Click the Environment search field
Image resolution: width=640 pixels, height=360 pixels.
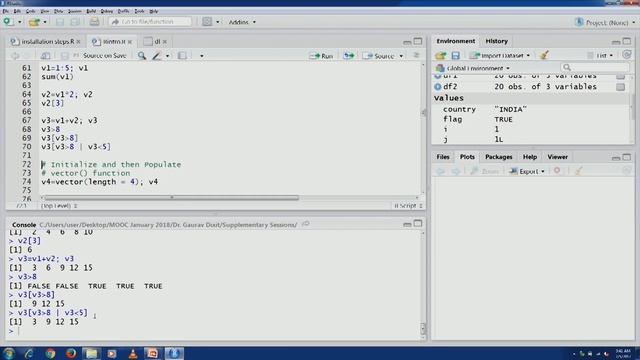(595, 67)
